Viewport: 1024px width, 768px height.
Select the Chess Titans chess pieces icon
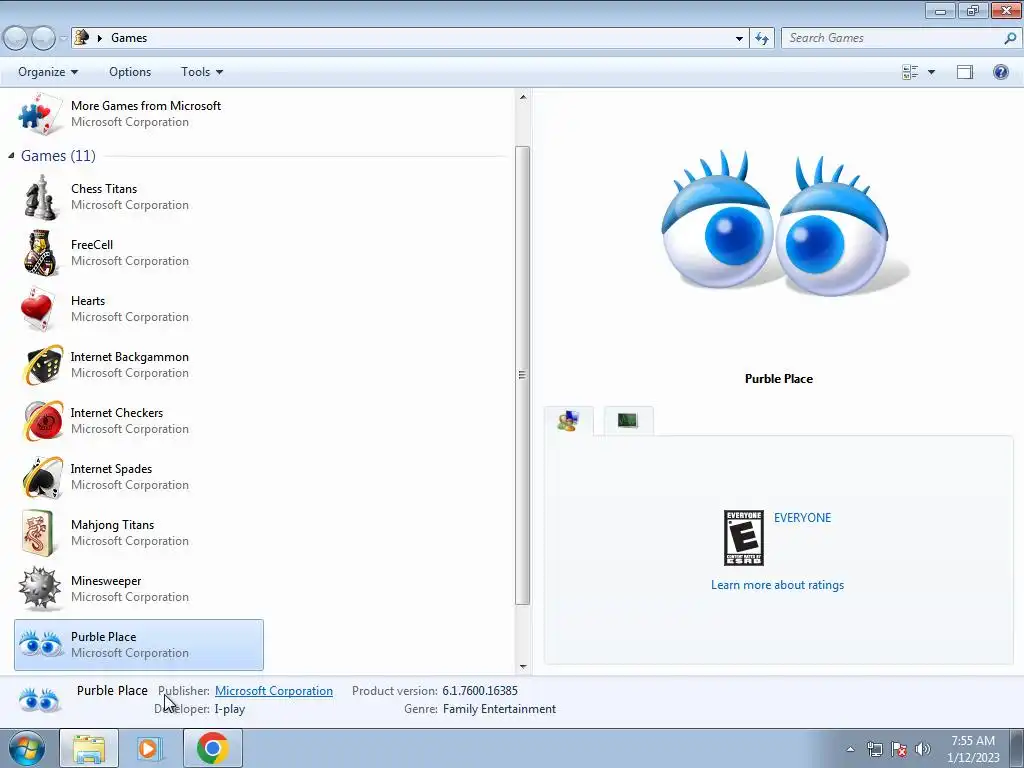40,197
